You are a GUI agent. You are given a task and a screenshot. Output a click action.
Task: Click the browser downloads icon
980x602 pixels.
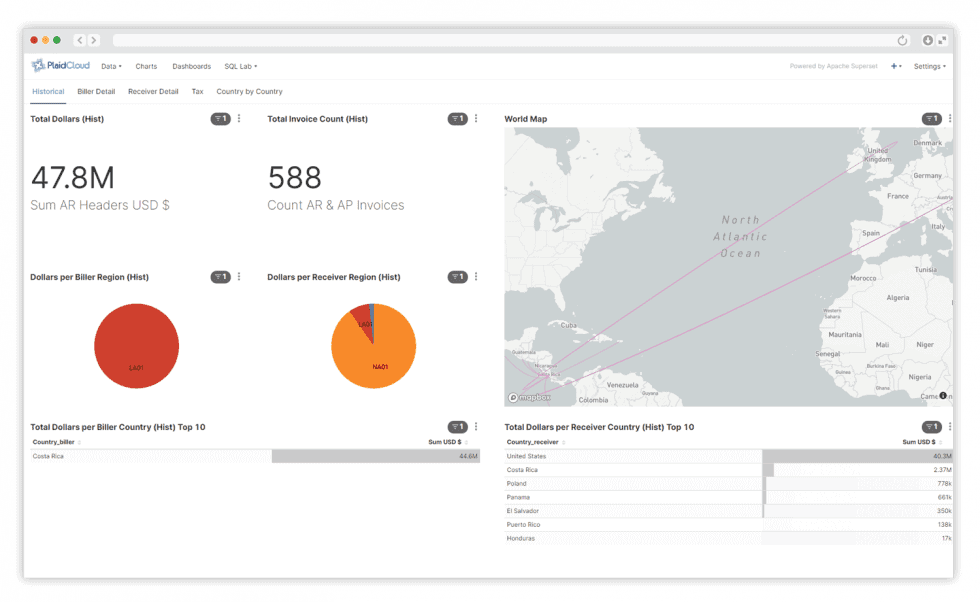point(928,40)
